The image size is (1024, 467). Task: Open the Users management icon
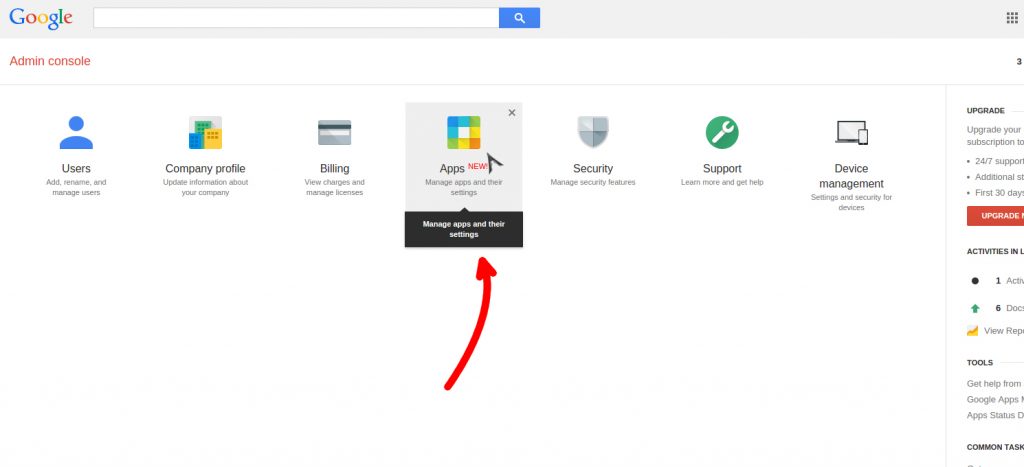click(x=76, y=132)
